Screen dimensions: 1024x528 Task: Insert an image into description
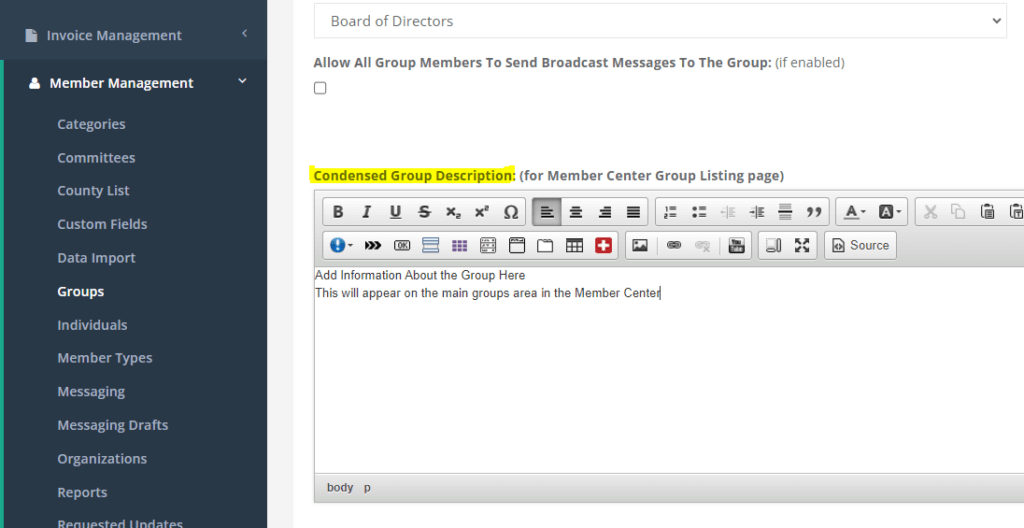pyautogui.click(x=640, y=245)
